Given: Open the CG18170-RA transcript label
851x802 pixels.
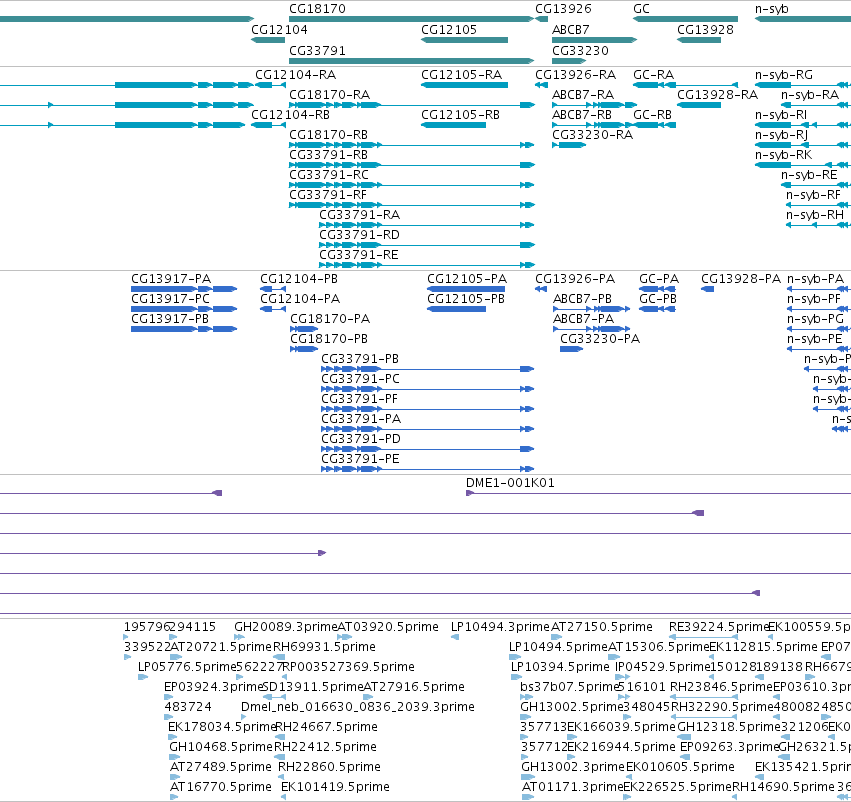Looking at the screenshot, I should click(x=329, y=94).
